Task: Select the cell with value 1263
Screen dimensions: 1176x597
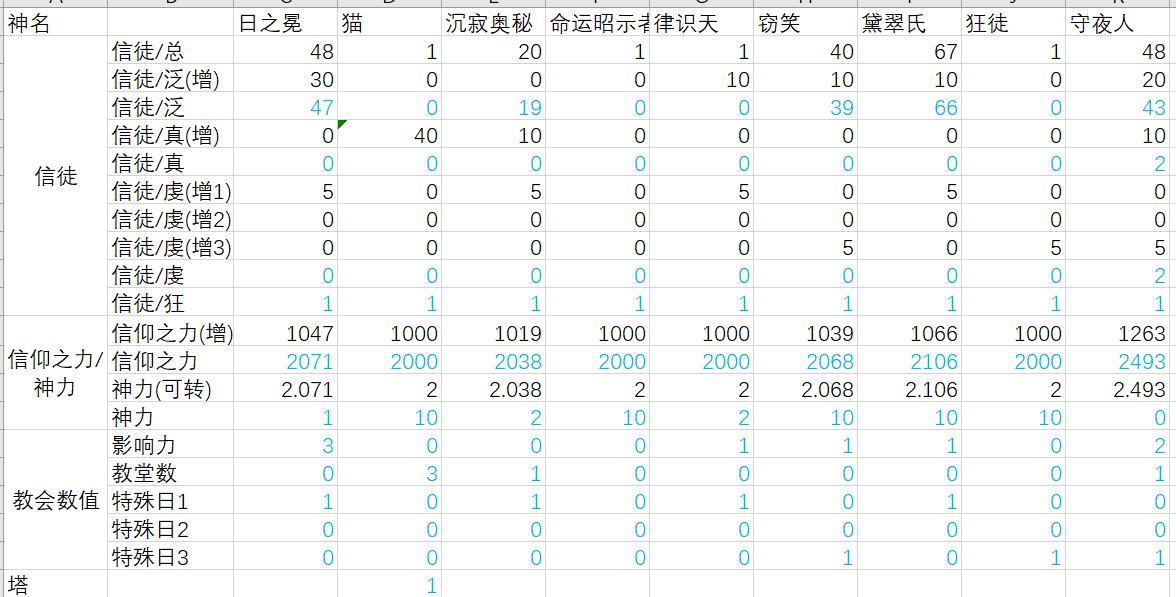Action: tap(1120, 334)
